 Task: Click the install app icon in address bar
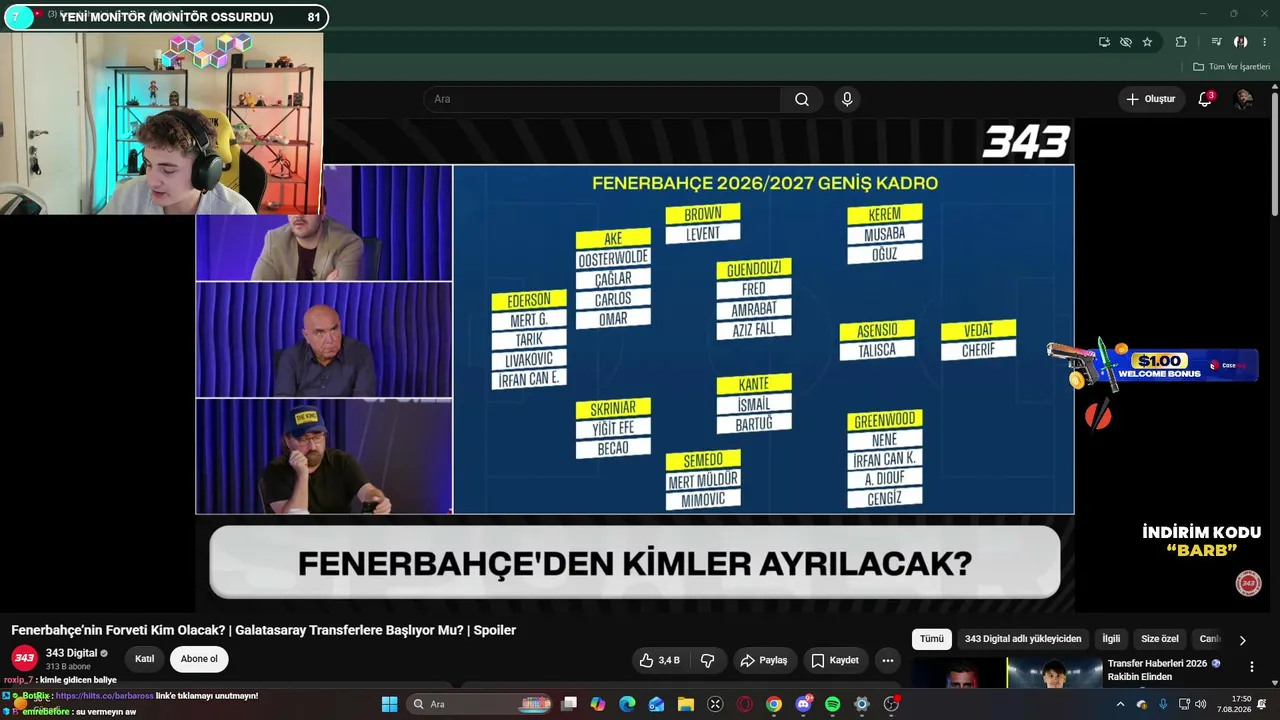pyautogui.click(x=1104, y=42)
